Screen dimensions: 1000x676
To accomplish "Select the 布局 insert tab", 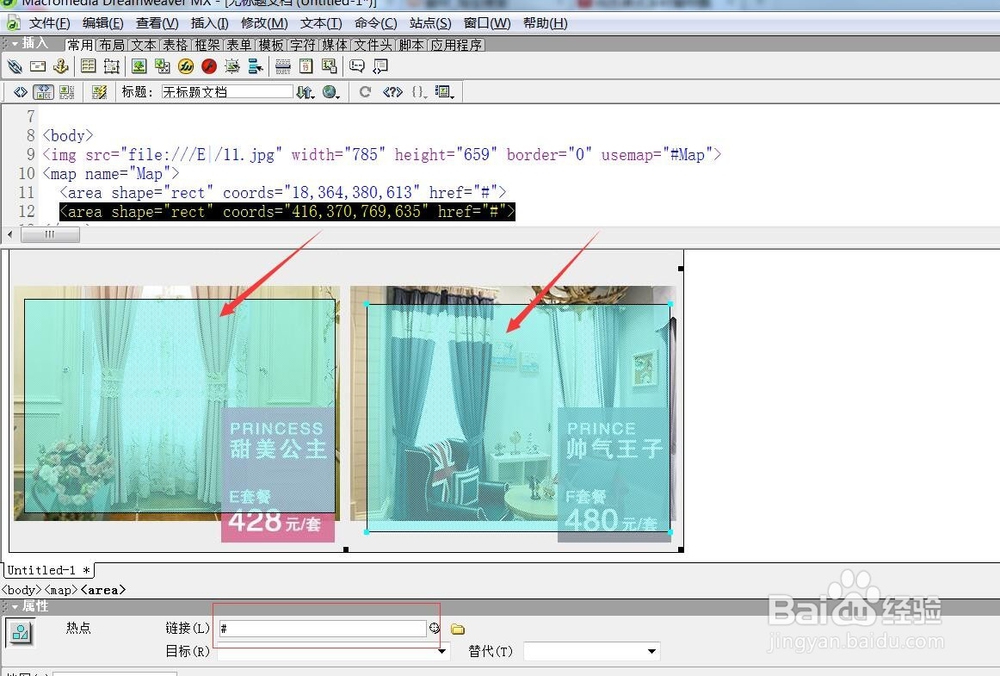I will (112, 45).
